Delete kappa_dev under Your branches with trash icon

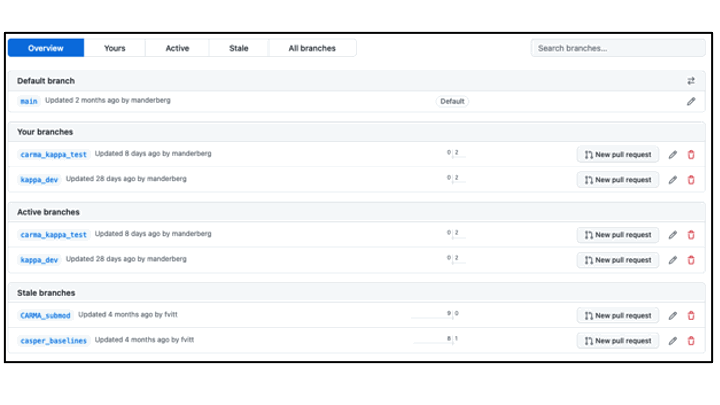[690, 180]
